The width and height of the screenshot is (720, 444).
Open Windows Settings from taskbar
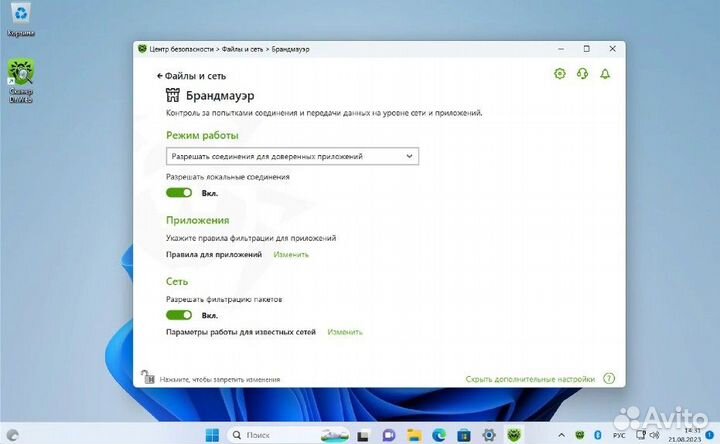point(489,435)
